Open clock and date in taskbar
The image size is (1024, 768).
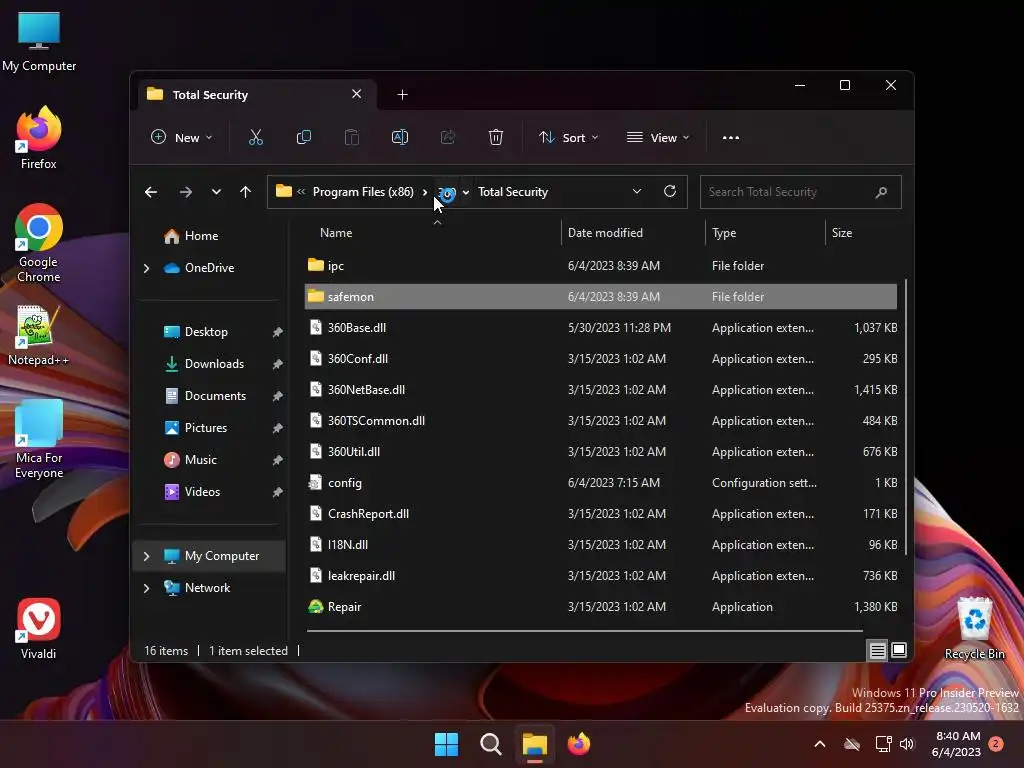957,744
